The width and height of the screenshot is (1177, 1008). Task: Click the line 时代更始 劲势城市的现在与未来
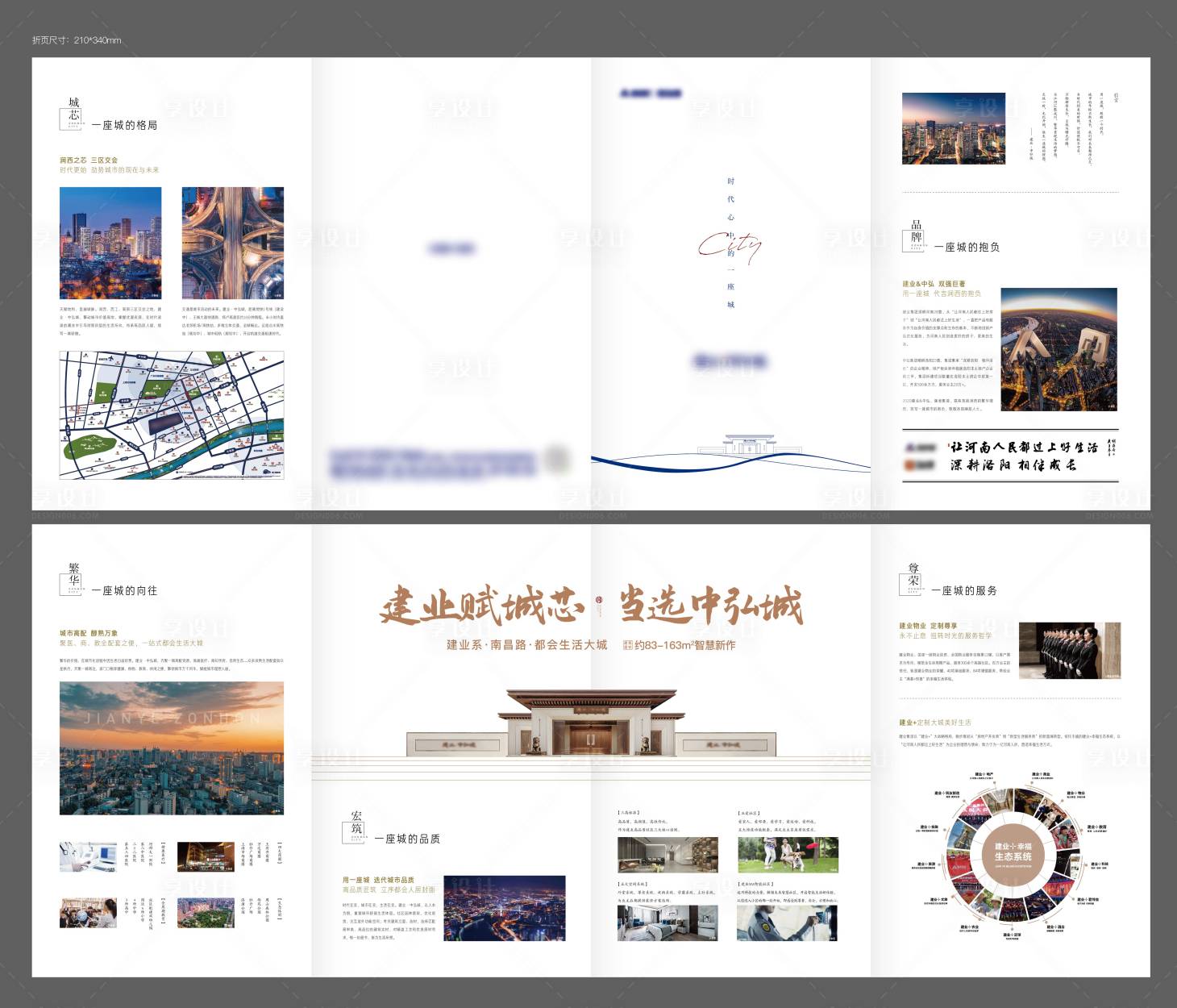coord(110,170)
